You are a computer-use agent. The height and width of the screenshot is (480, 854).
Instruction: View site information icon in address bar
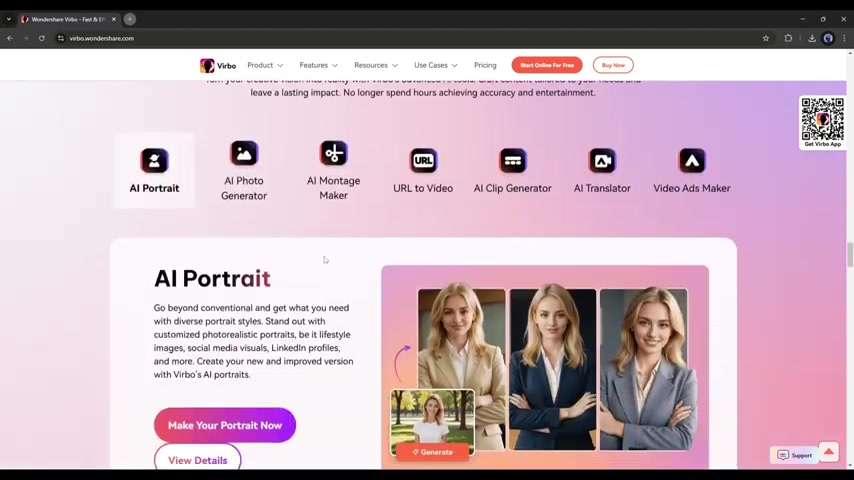pos(60,38)
